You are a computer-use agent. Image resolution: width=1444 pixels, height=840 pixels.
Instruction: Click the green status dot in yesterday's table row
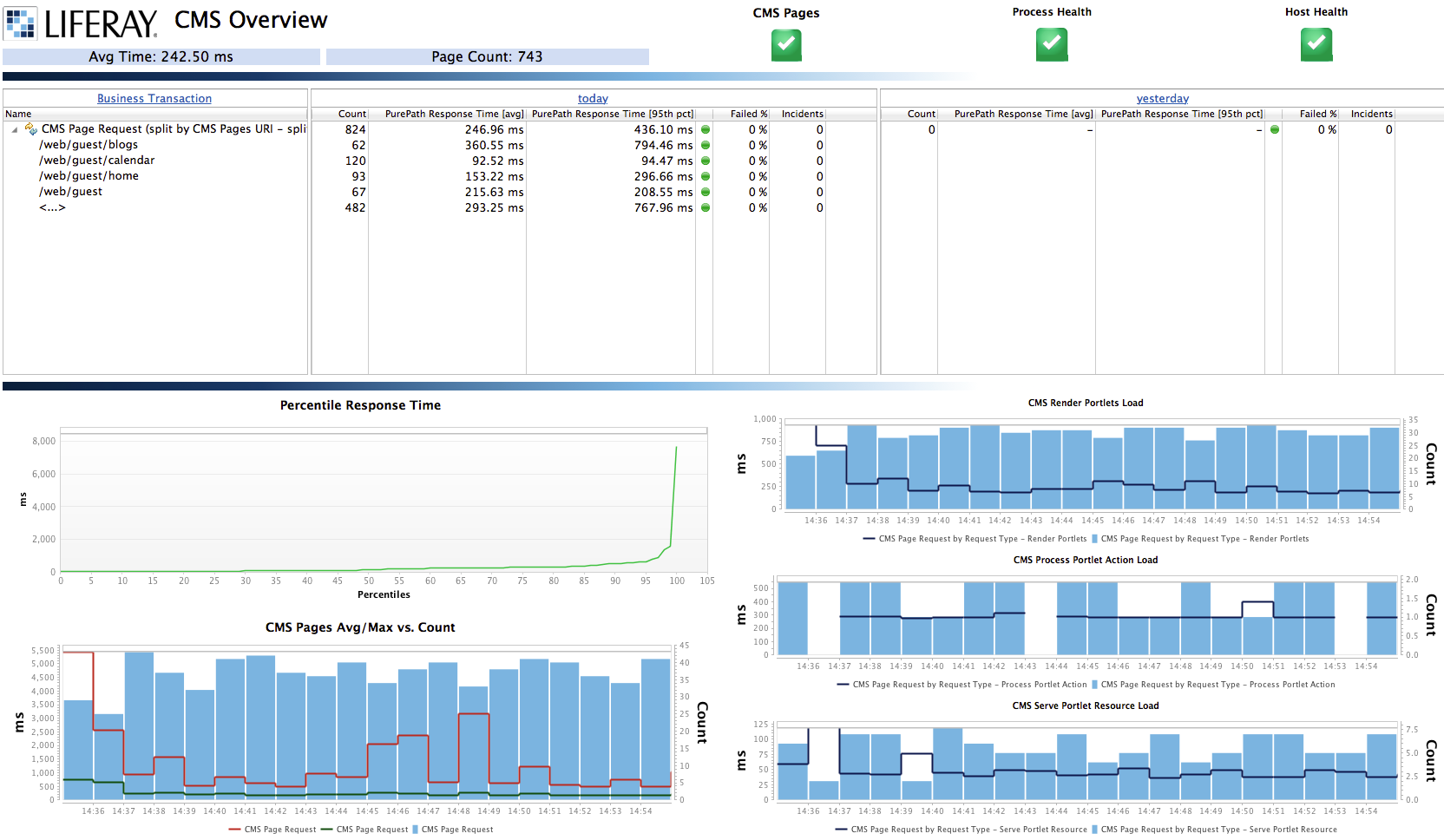1275,130
